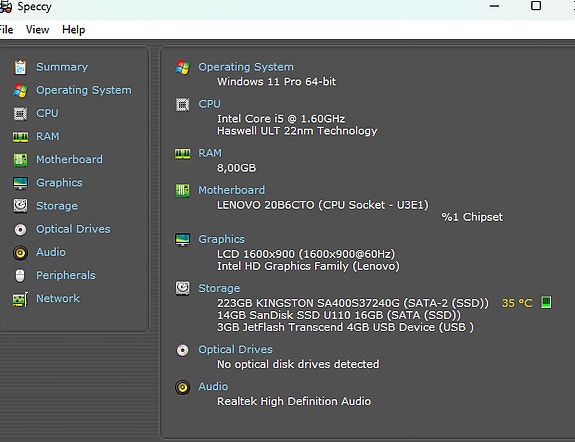Click the CPU chip icon in sidebar
575x442 pixels.
click(20, 114)
